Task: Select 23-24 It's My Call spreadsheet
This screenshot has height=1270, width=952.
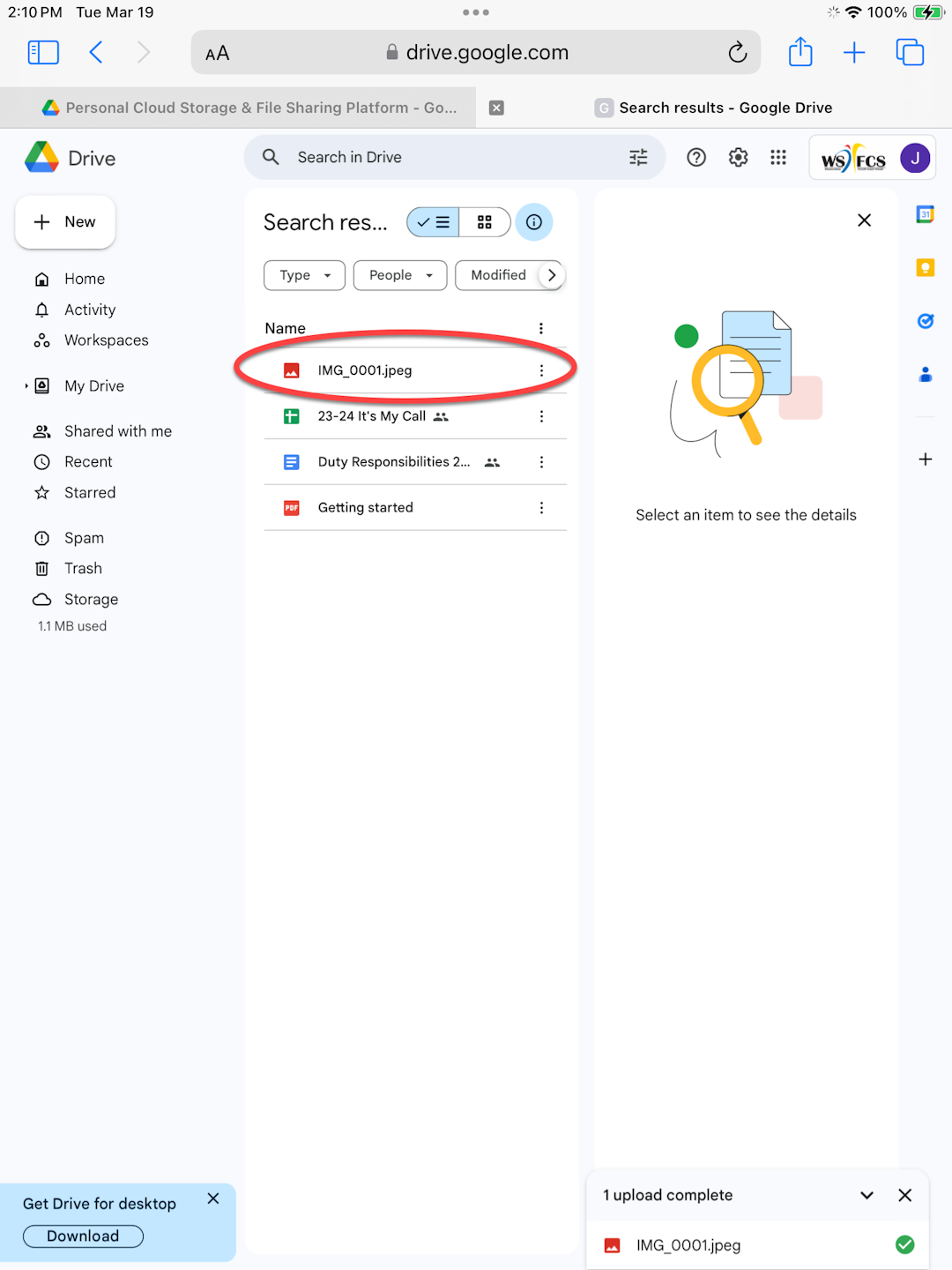Action: click(x=415, y=416)
